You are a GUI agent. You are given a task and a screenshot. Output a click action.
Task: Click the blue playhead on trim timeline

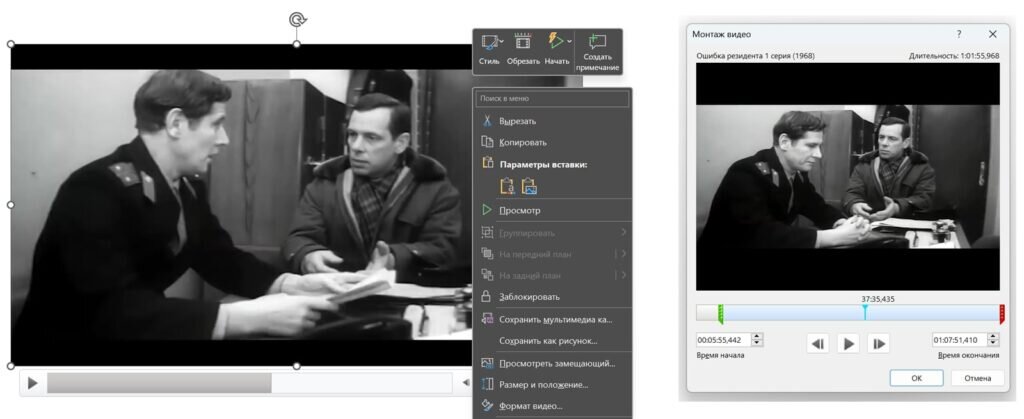tap(865, 312)
